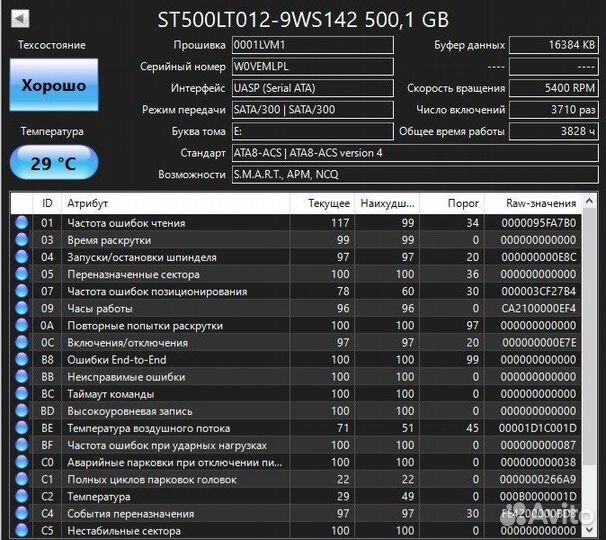Click the scrollbar down arrow
This screenshot has width=606, height=540.
point(589,529)
